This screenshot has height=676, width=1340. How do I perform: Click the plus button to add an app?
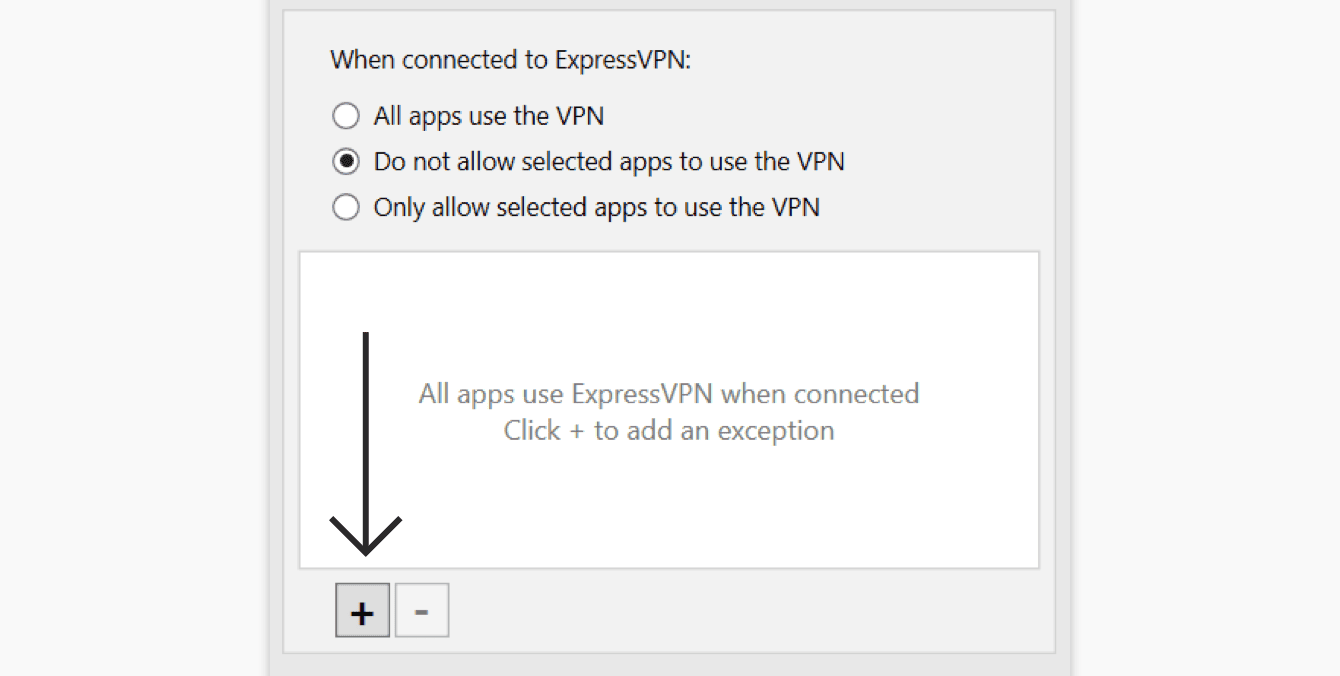(x=362, y=611)
